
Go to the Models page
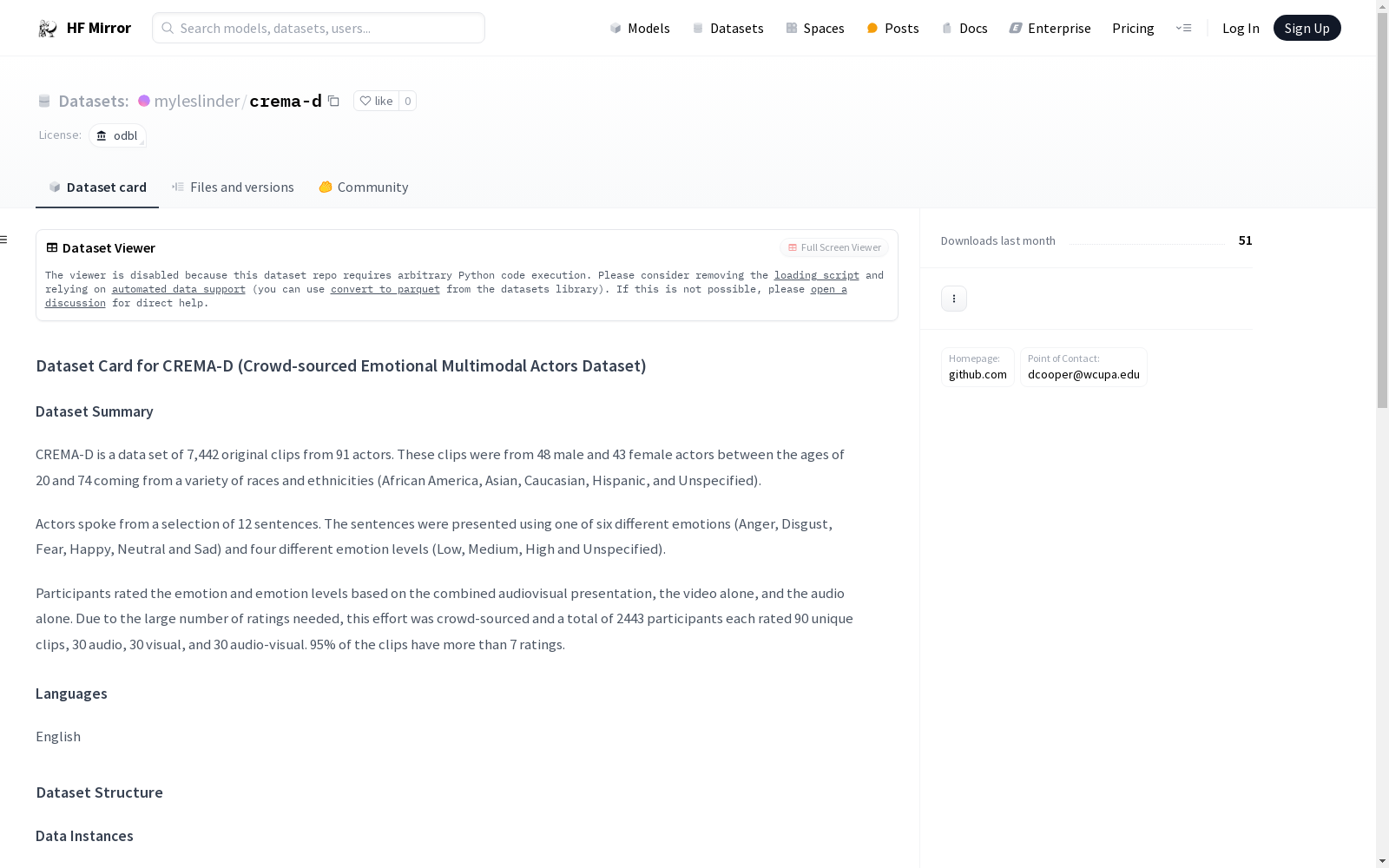tap(640, 28)
